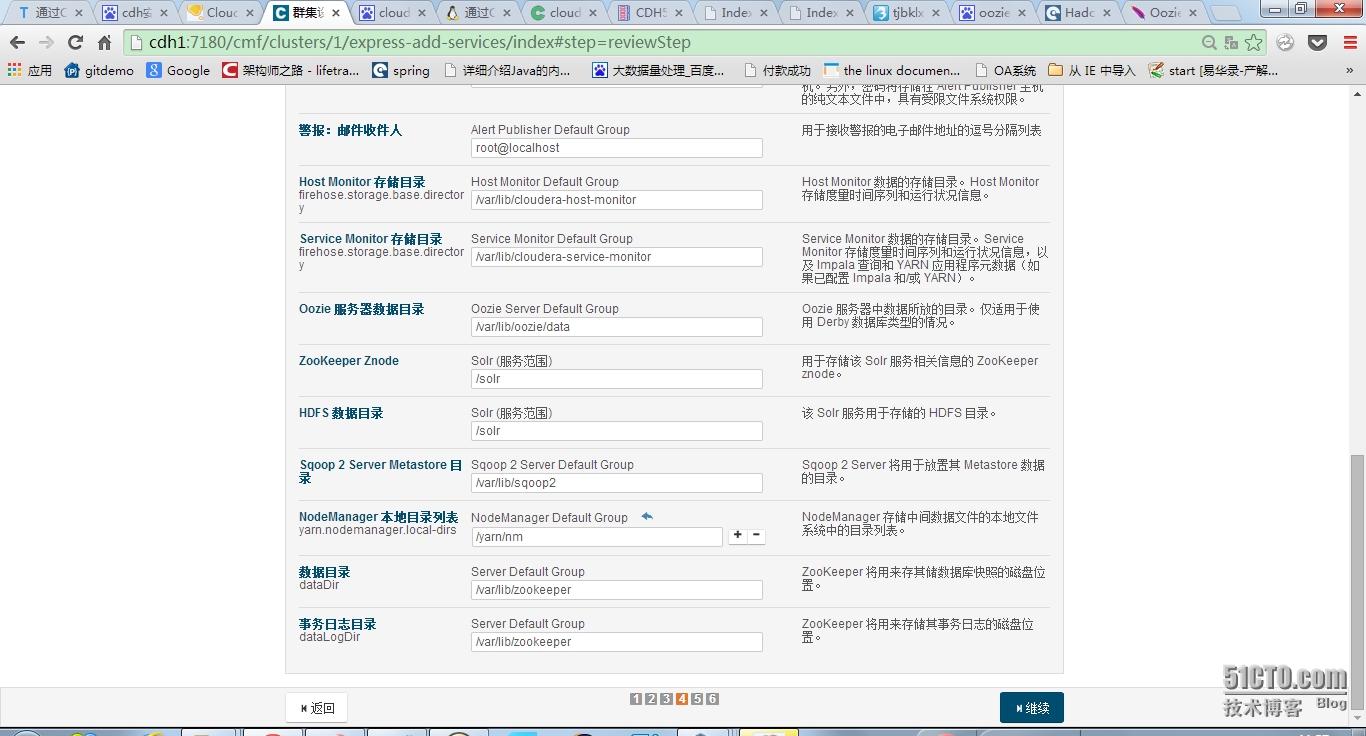Open the Google bookmark

click(x=178, y=70)
